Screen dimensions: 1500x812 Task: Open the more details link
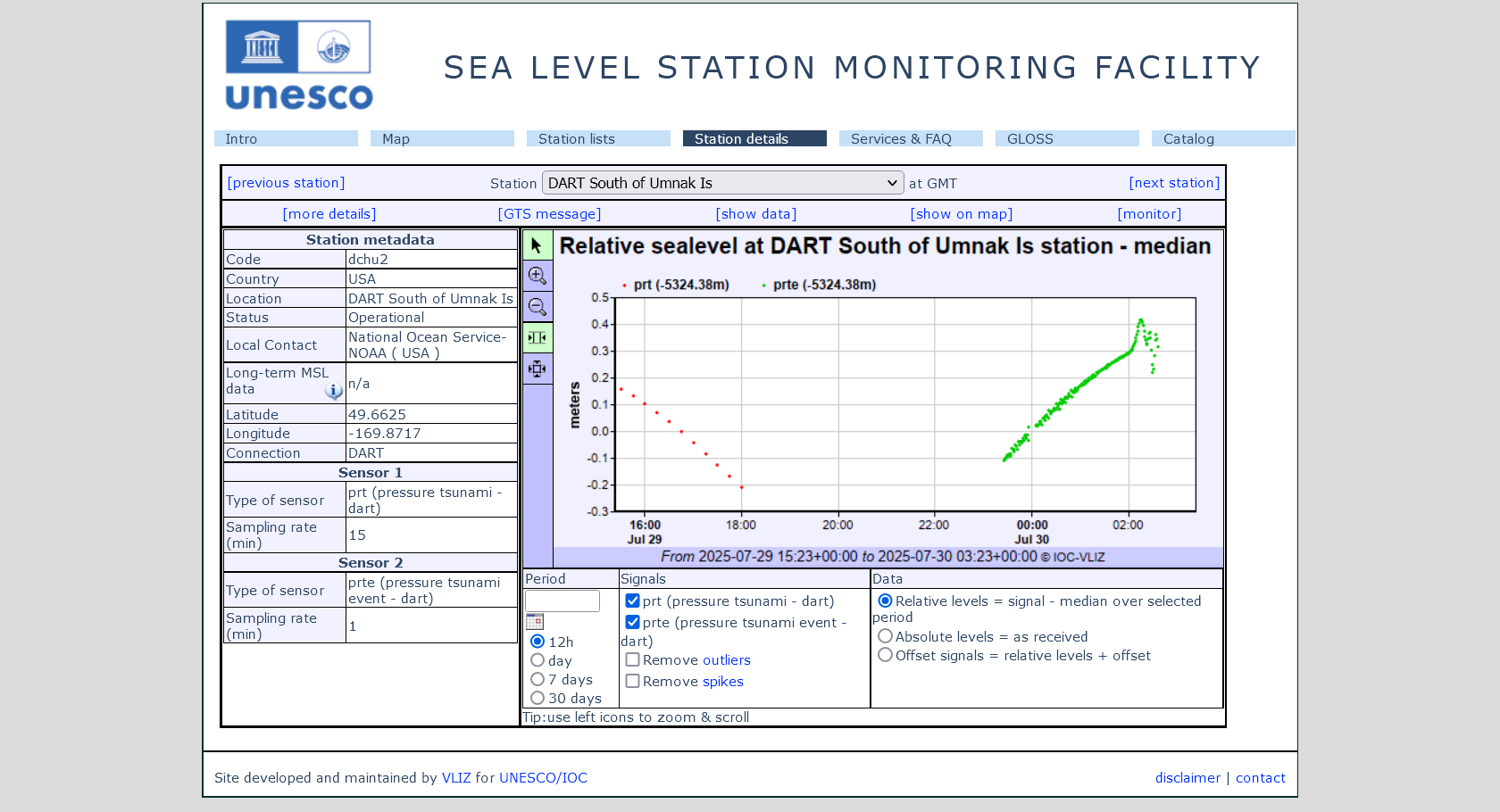(x=329, y=214)
